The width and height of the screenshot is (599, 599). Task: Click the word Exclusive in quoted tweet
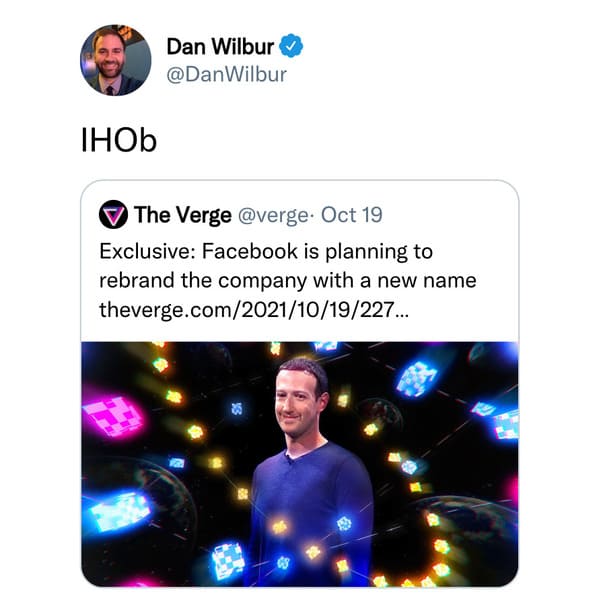click(x=147, y=251)
